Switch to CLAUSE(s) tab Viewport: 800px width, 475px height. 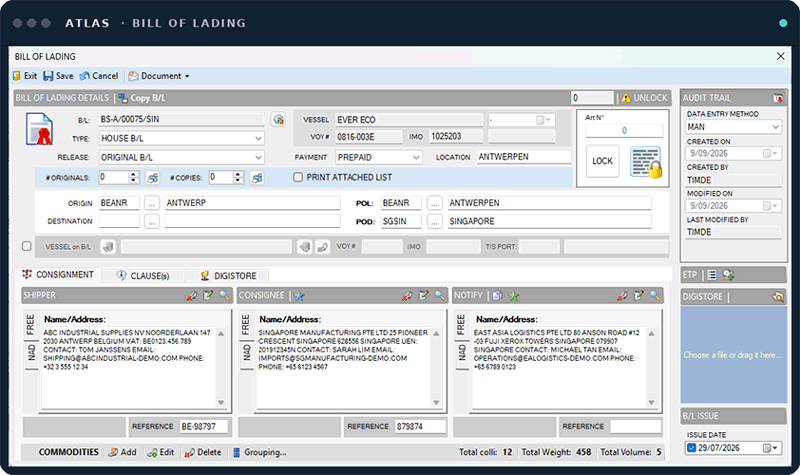[x=142, y=276]
